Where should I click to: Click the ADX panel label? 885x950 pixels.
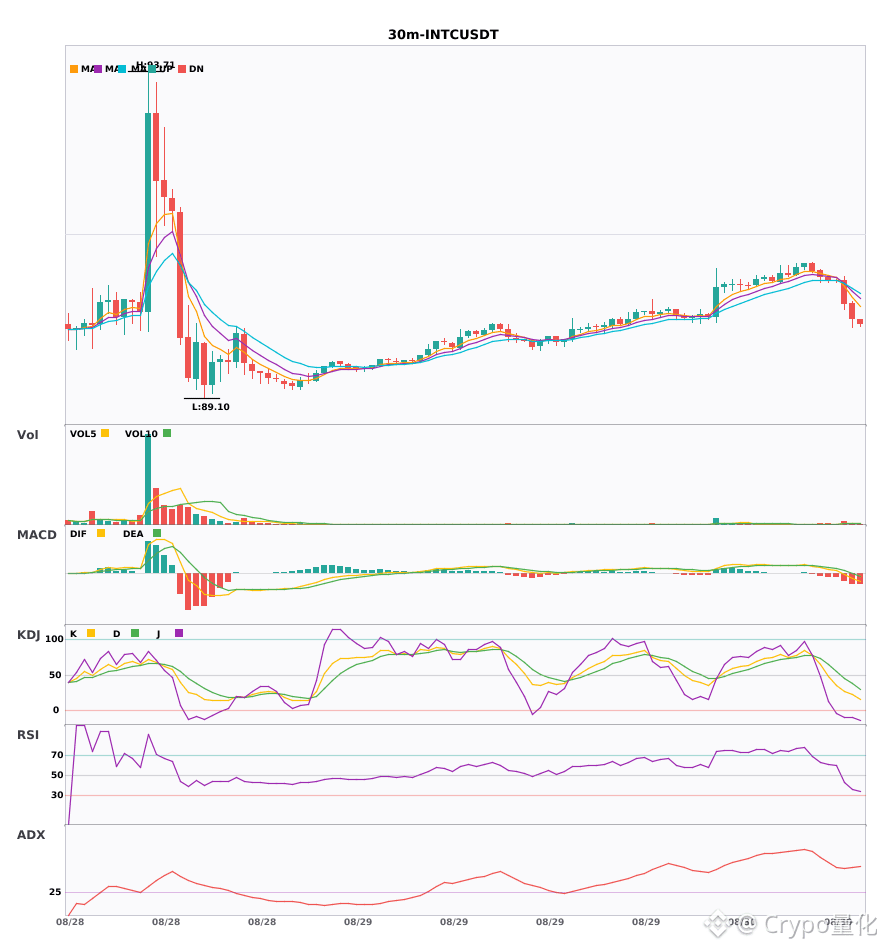[31, 835]
